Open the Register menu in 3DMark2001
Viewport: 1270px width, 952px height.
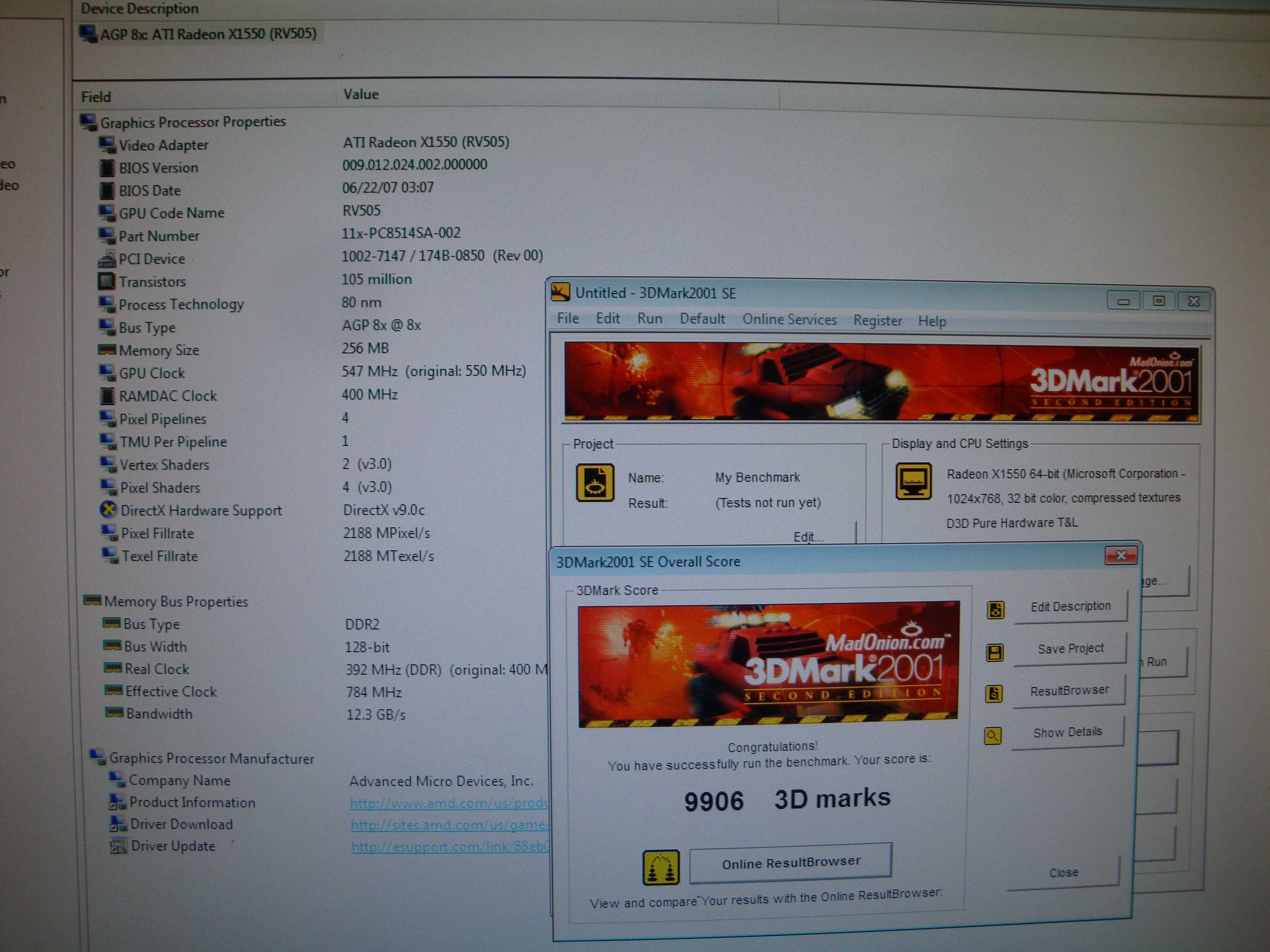(x=877, y=321)
